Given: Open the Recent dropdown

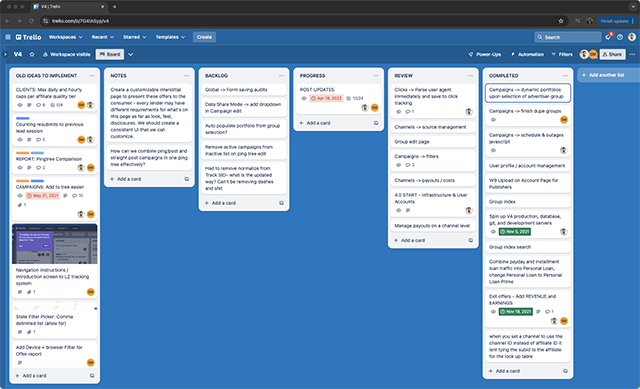Looking at the screenshot, I should pos(102,37).
